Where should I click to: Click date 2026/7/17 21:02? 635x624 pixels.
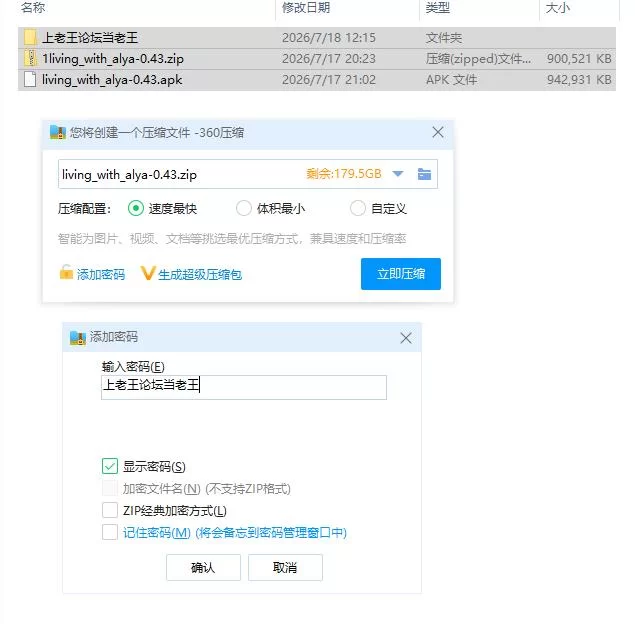coord(329,80)
